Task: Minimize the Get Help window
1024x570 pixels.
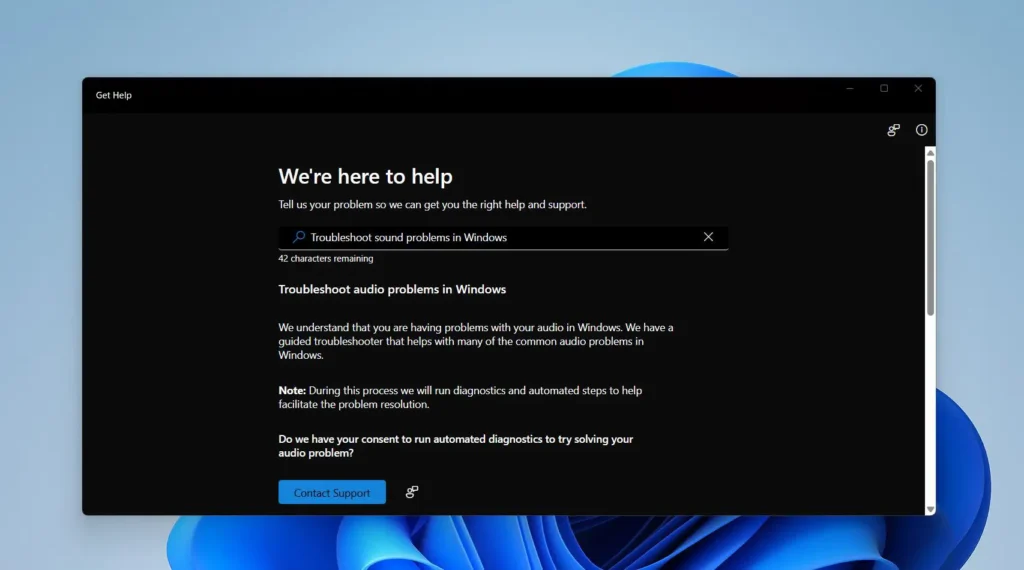Action: [x=850, y=88]
